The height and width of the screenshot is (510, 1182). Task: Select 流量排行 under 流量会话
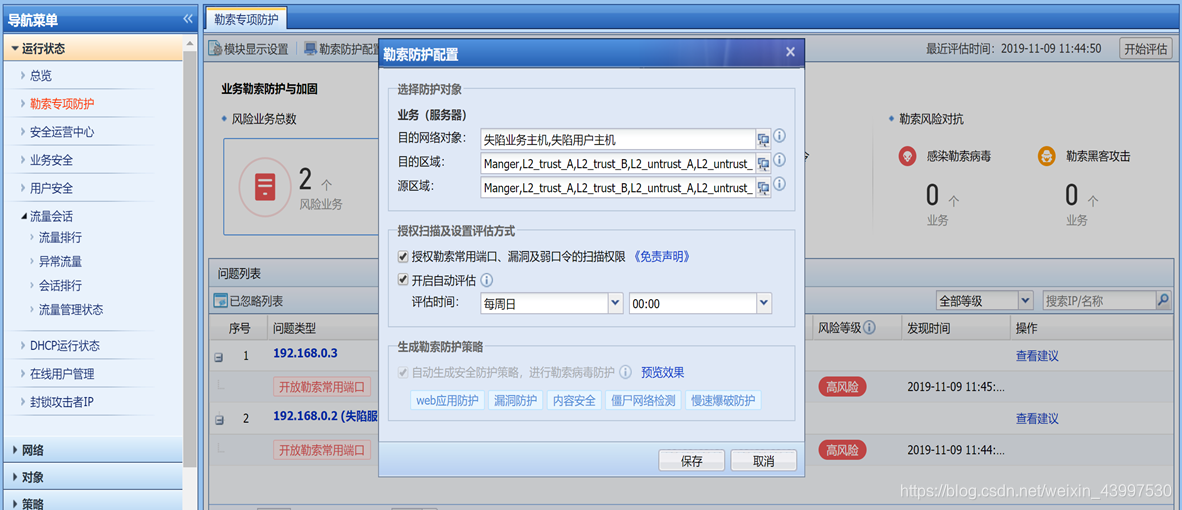(60, 237)
